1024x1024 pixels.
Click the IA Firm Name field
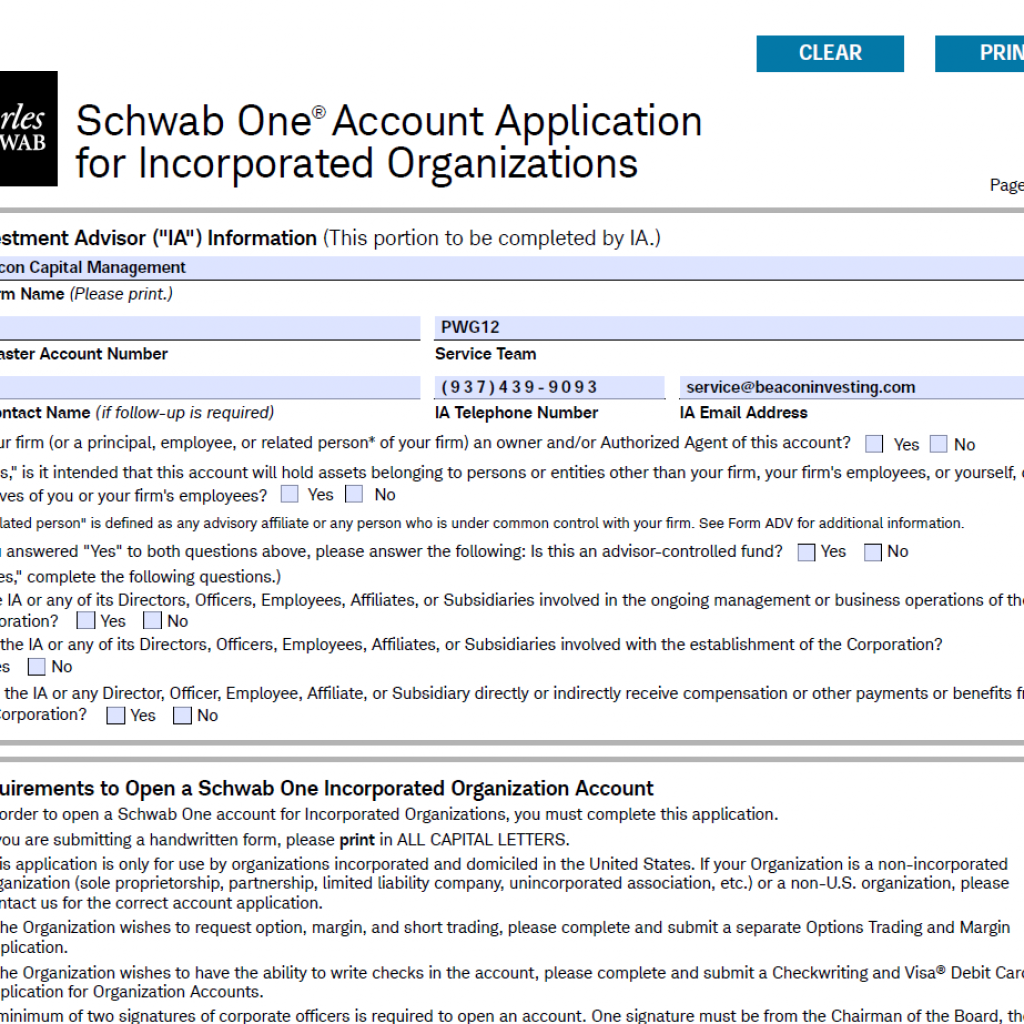[x=512, y=268]
